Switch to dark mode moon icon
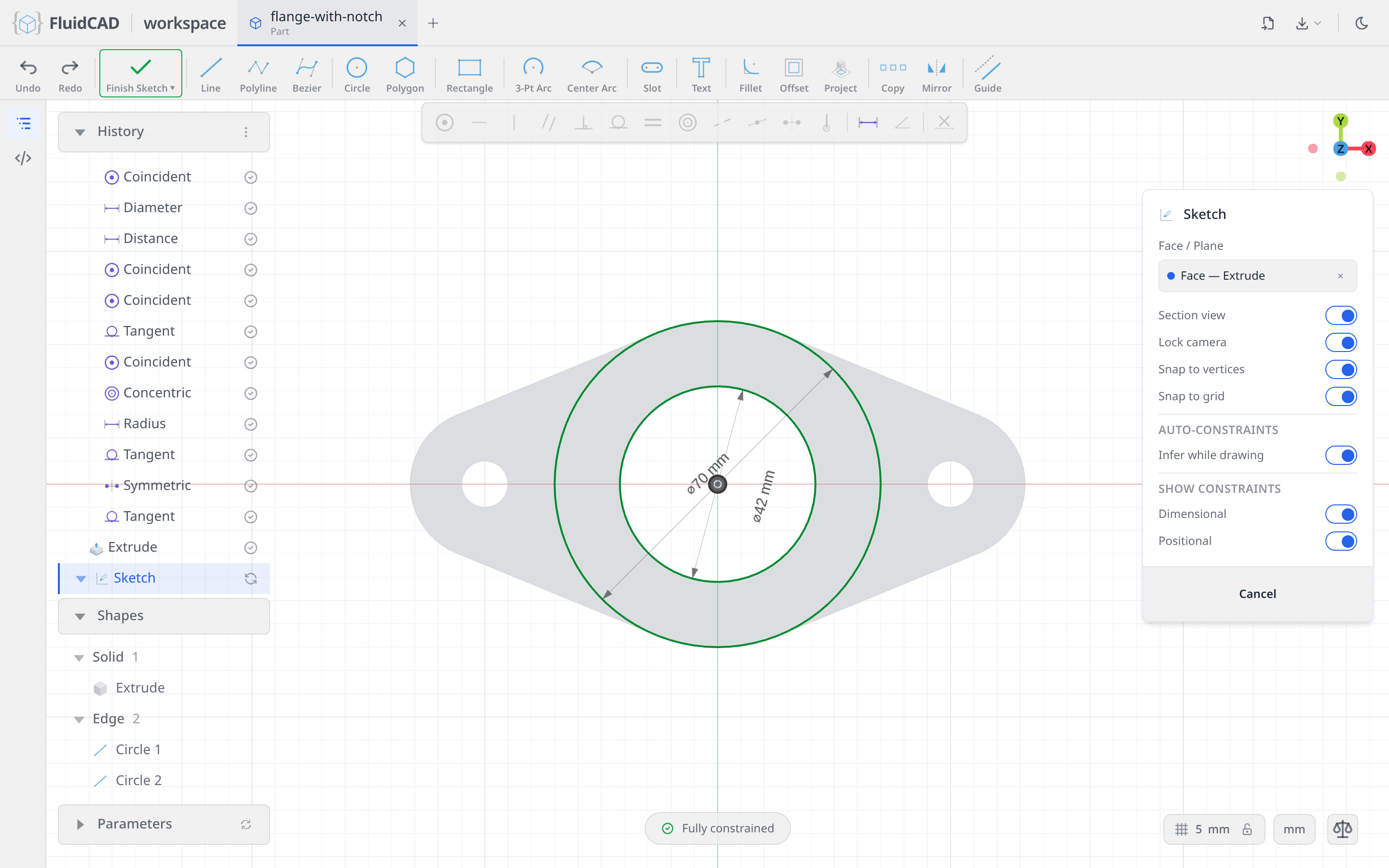This screenshot has width=1389, height=868. pos(1362,23)
